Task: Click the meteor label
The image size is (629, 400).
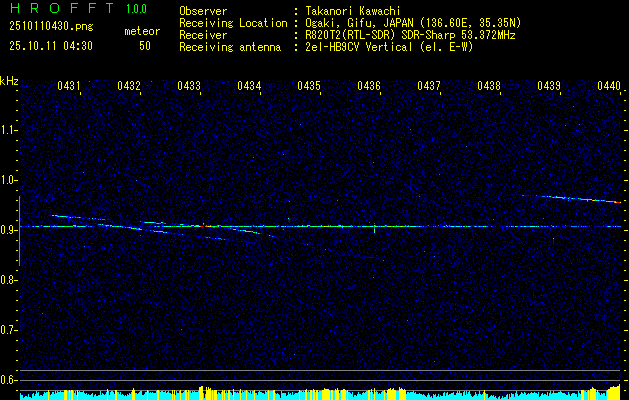Action: (x=142, y=31)
